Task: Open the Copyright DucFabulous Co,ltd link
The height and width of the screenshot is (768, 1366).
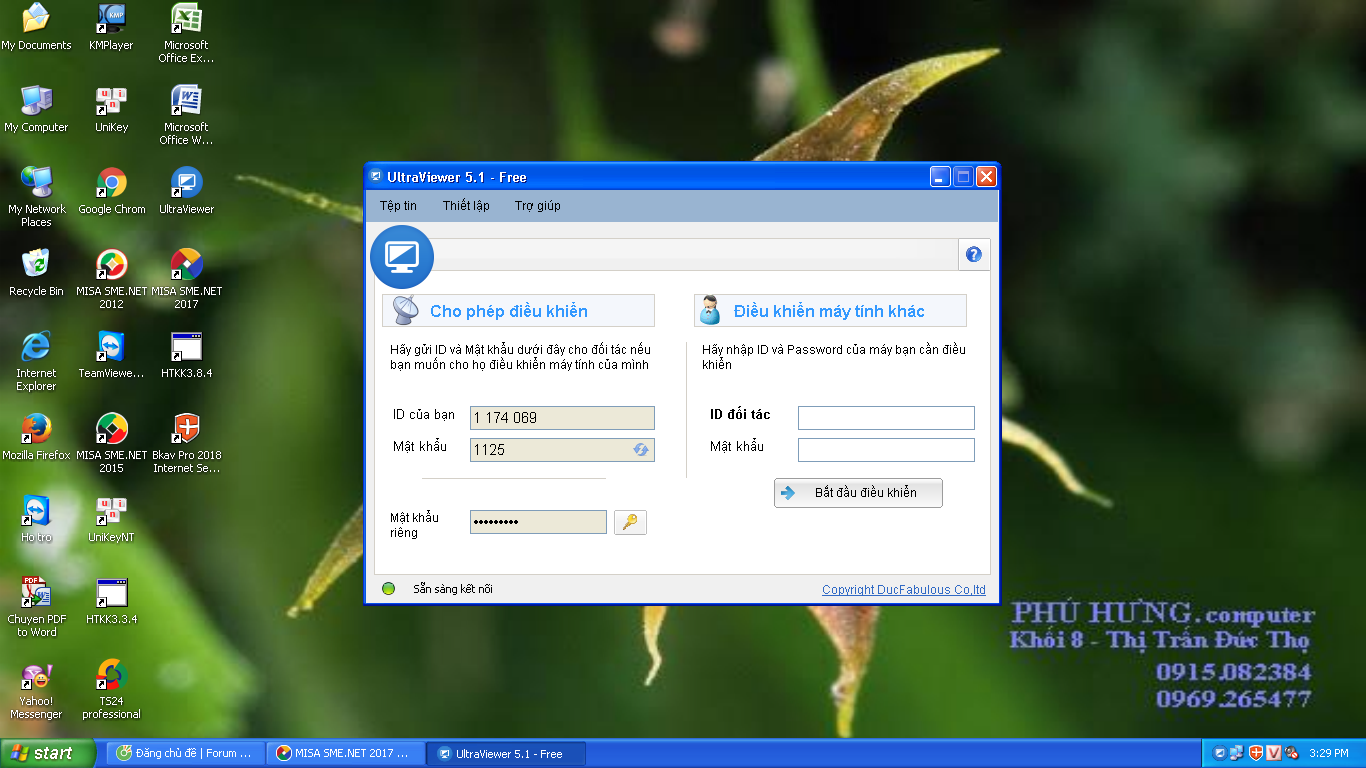Action: (x=904, y=590)
